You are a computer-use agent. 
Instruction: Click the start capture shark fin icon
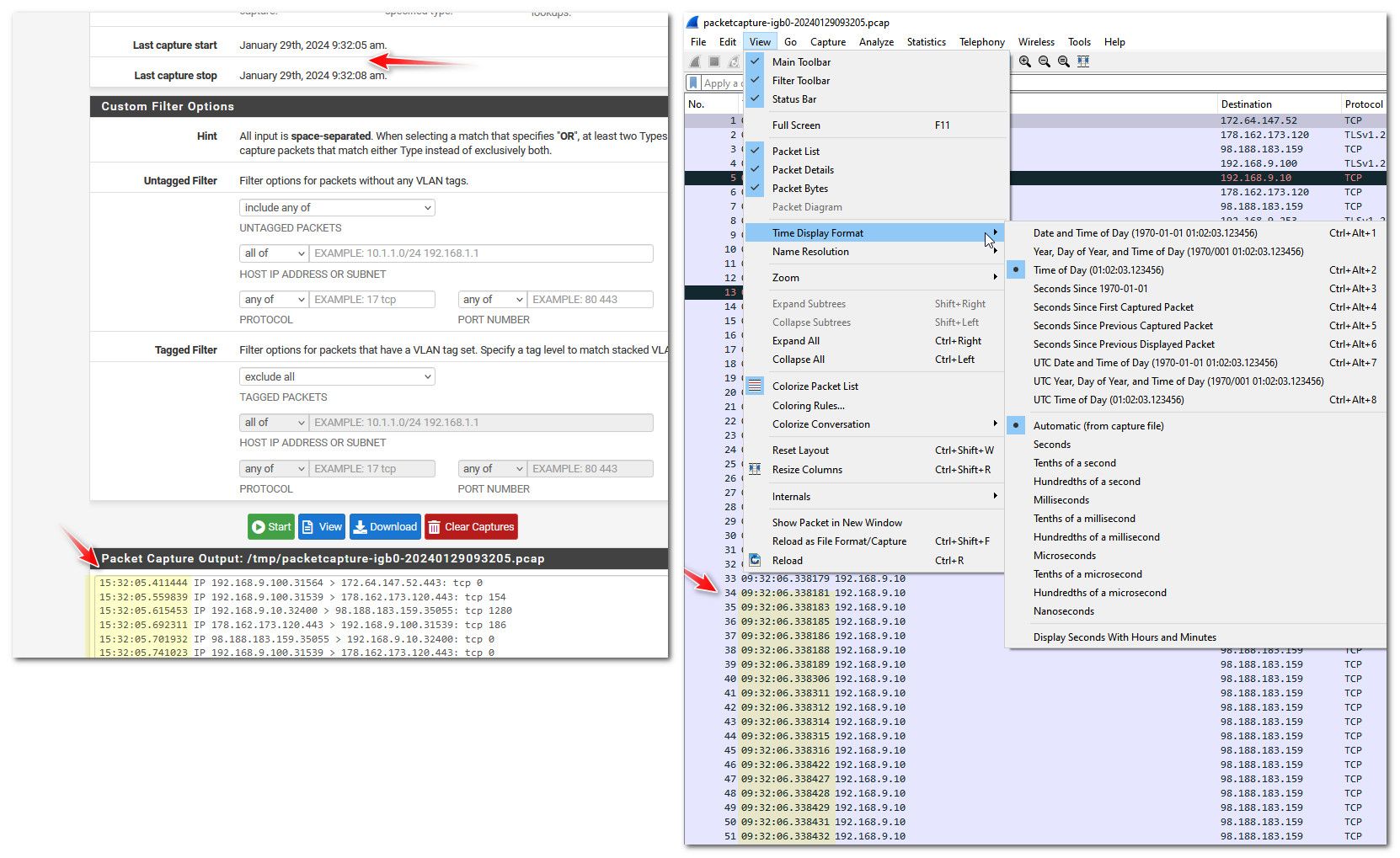[x=695, y=61]
